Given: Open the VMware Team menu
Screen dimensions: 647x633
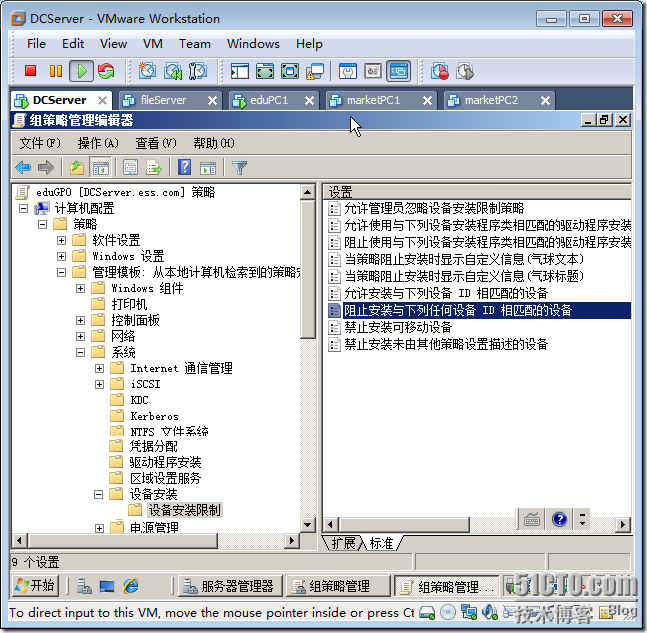Looking at the screenshot, I should pyautogui.click(x=195, y=44).
